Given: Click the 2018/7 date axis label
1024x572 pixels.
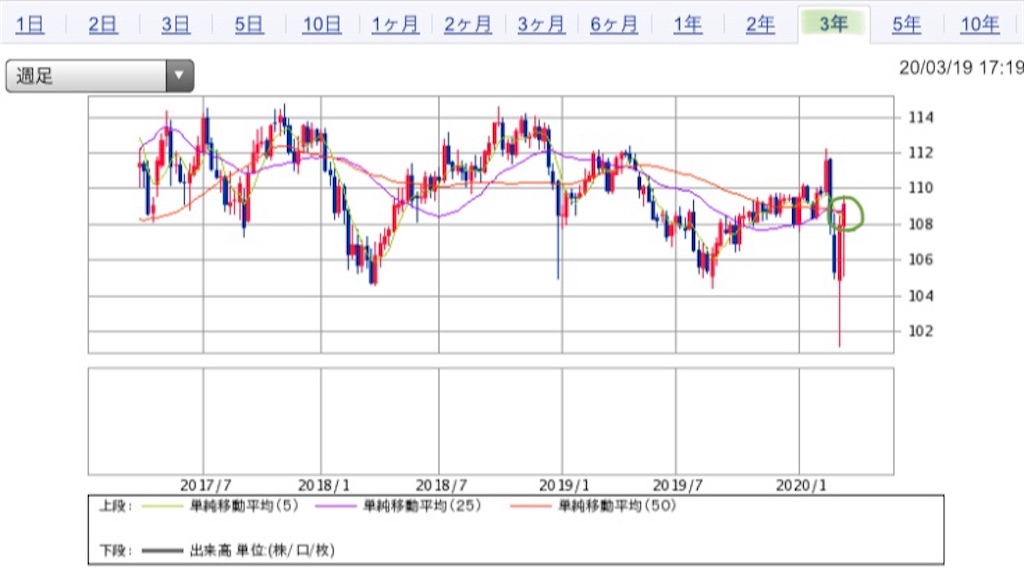Looking at the screenshot, I should pos(441,486).
